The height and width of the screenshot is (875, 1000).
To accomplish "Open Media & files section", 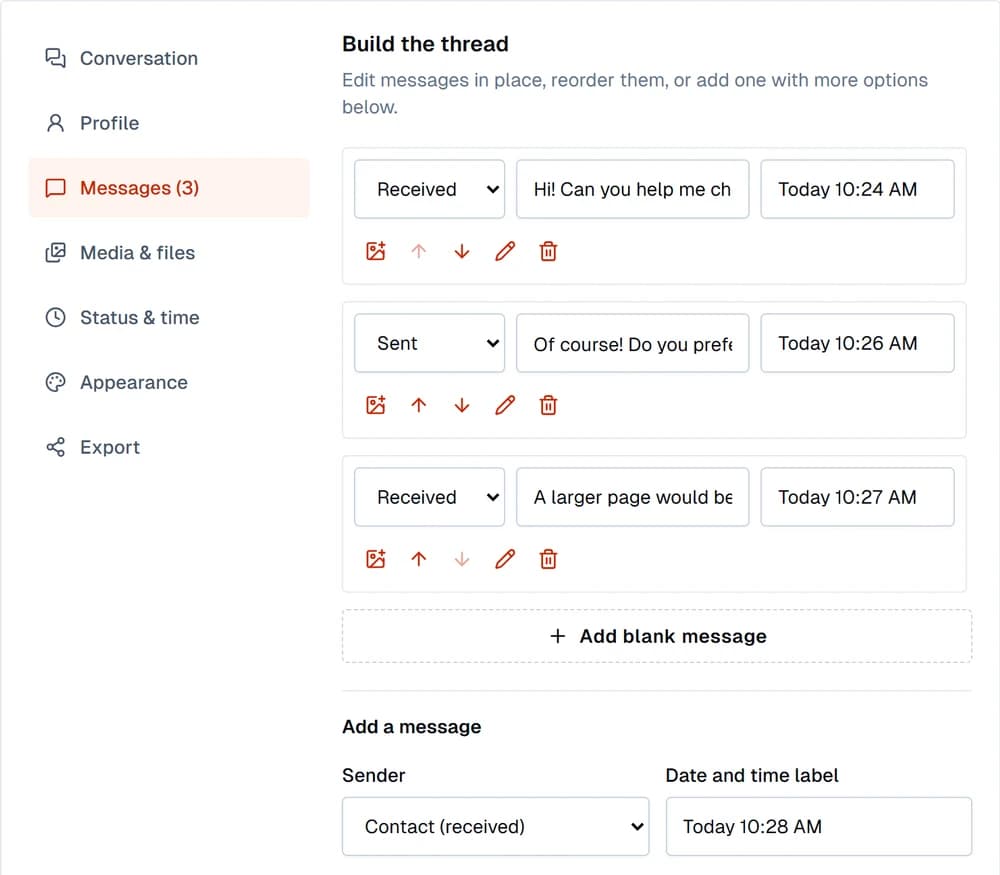I will (169, 253).
